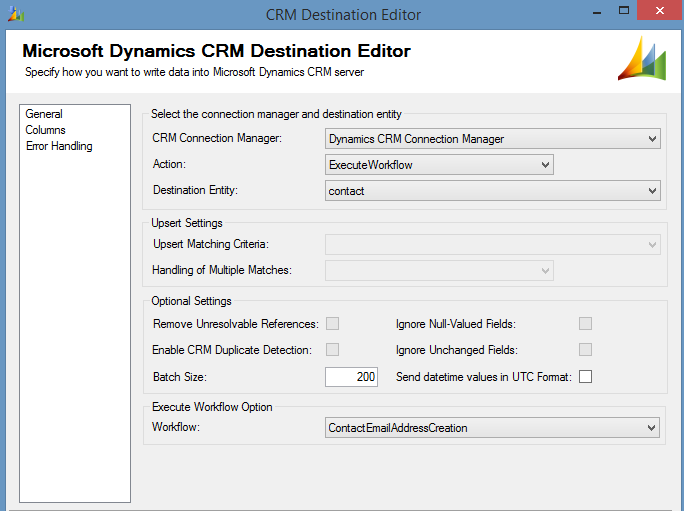Close the CRM Destination Editor window

pyautogui.click(x=659, y=12)
